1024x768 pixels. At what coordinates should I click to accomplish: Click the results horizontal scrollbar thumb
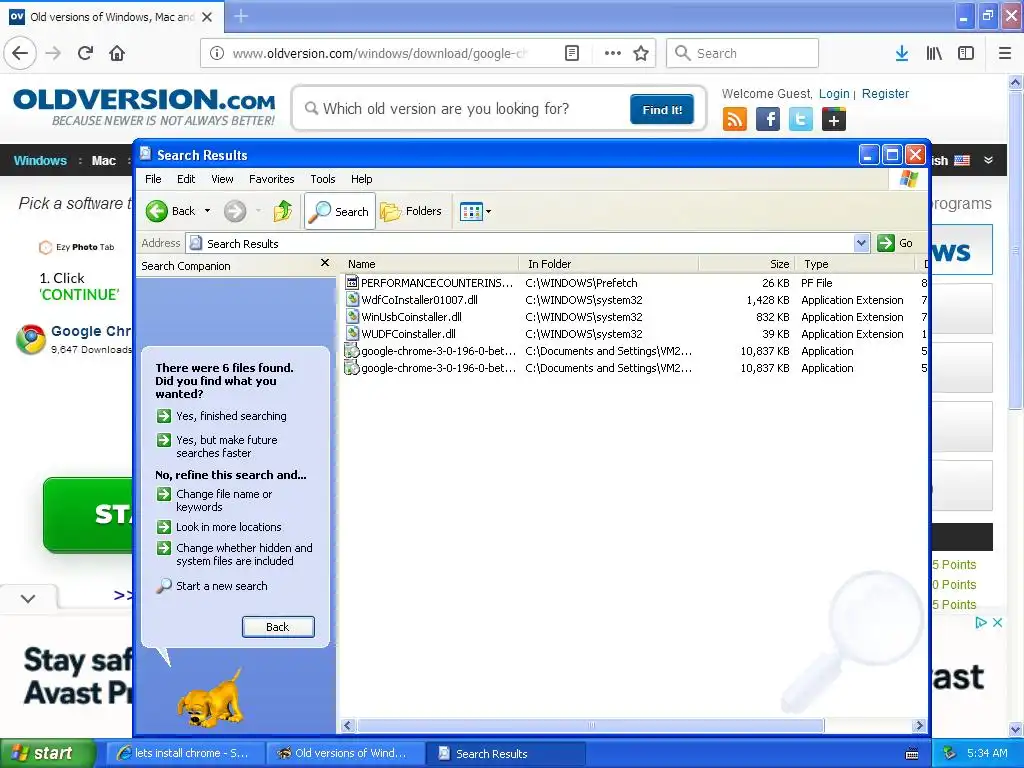(591, 725)
